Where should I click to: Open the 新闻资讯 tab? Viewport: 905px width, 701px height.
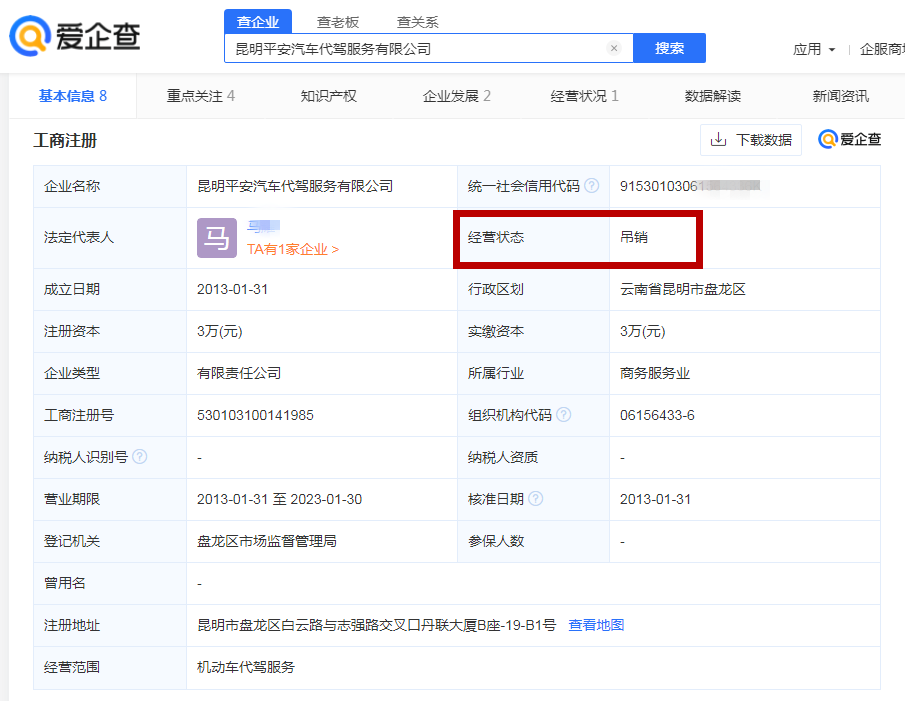coord(841,95)
